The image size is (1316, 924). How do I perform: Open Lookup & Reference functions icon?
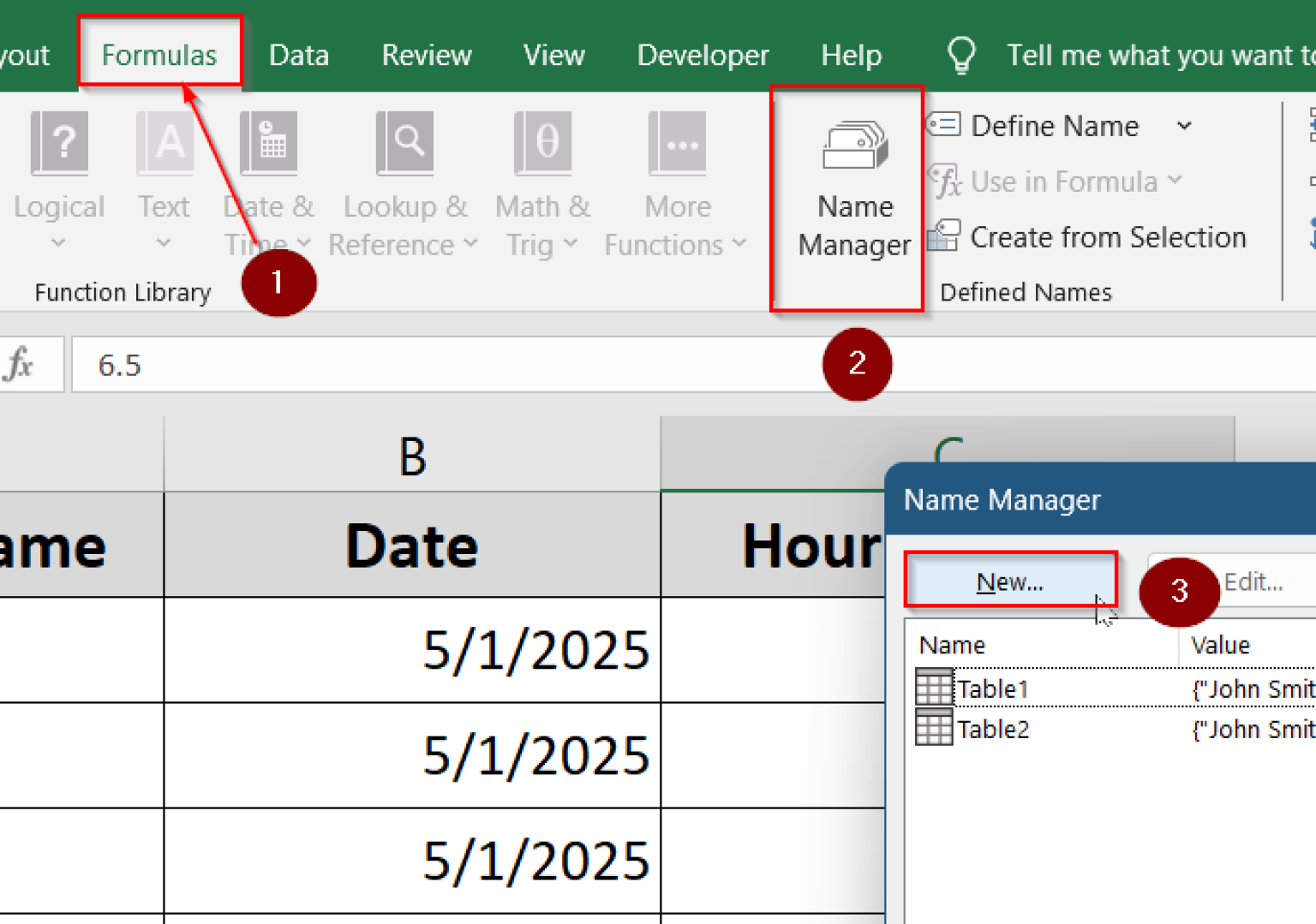tap(404, 144)
